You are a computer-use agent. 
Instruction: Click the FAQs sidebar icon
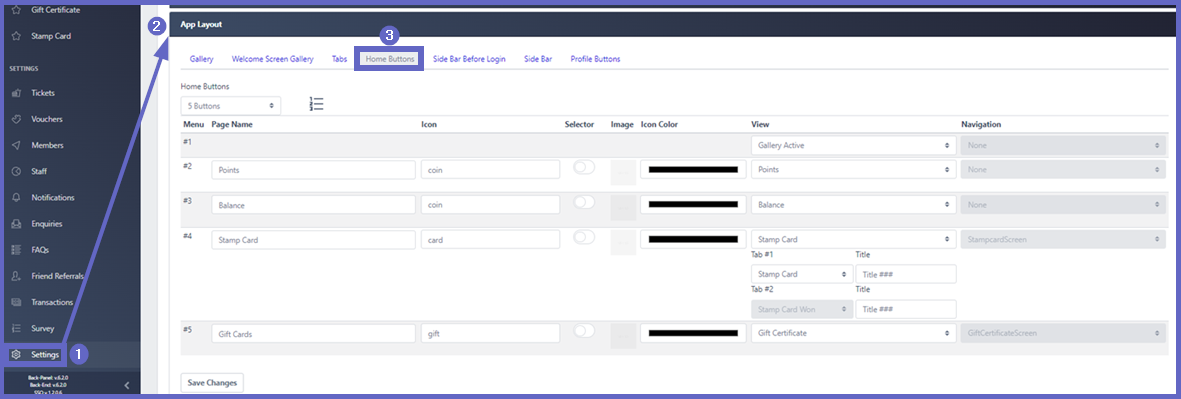tap(17, 250)
